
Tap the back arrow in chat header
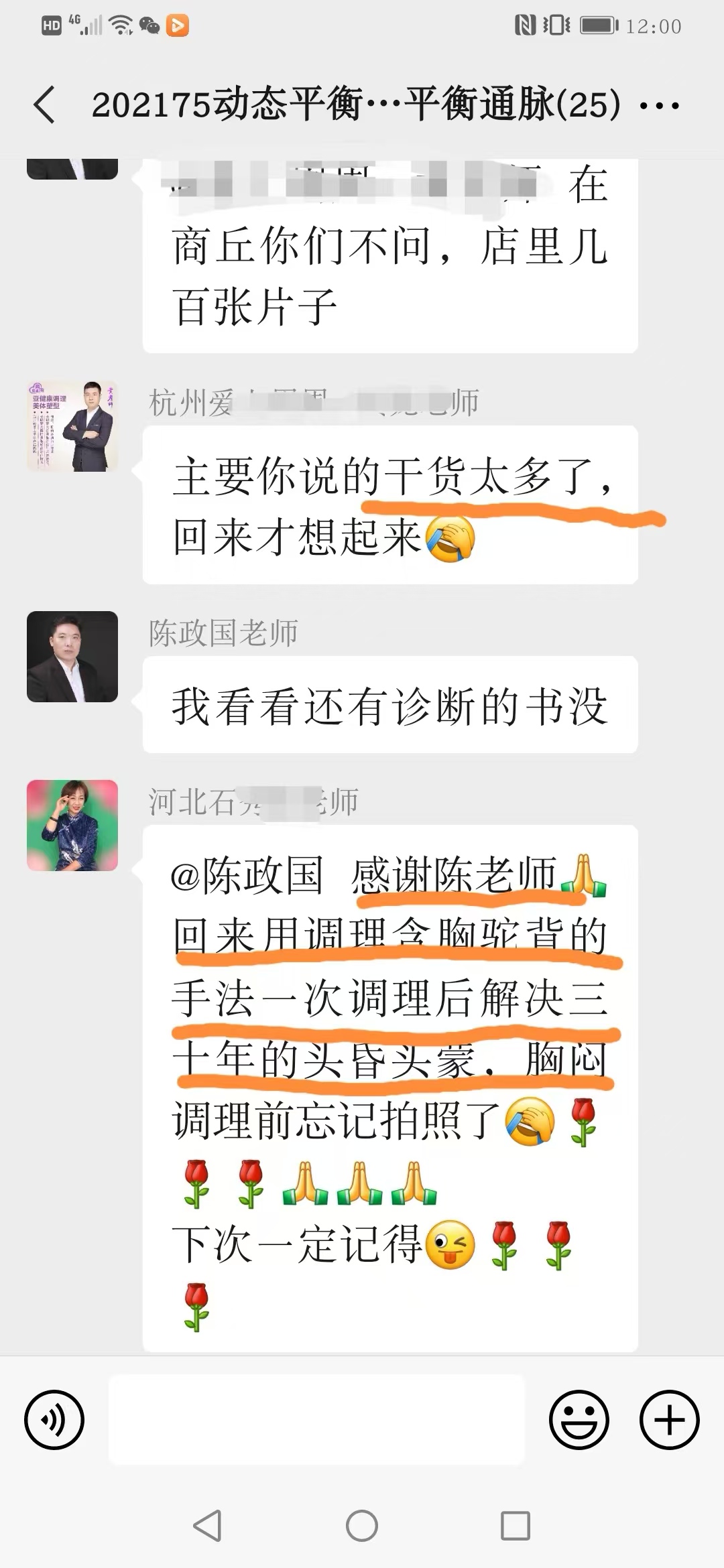(44, 105)
